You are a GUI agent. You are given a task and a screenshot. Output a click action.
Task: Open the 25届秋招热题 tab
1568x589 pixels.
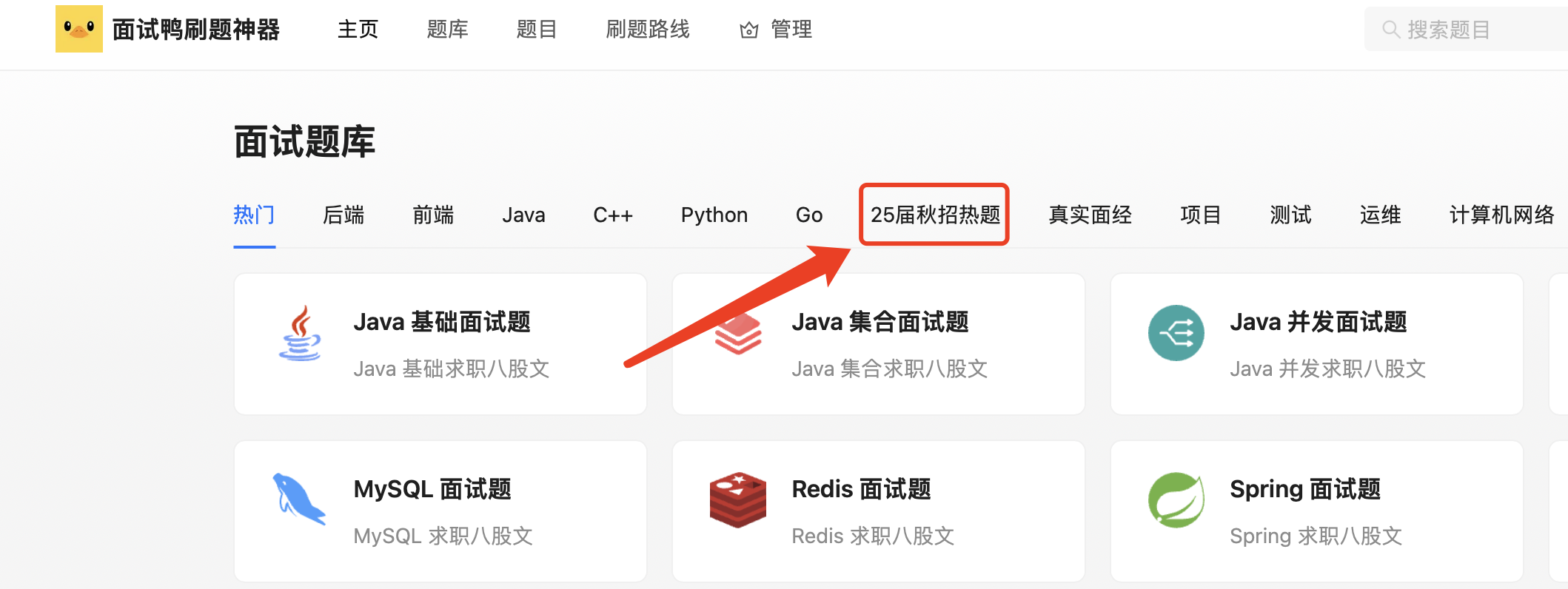935,215
